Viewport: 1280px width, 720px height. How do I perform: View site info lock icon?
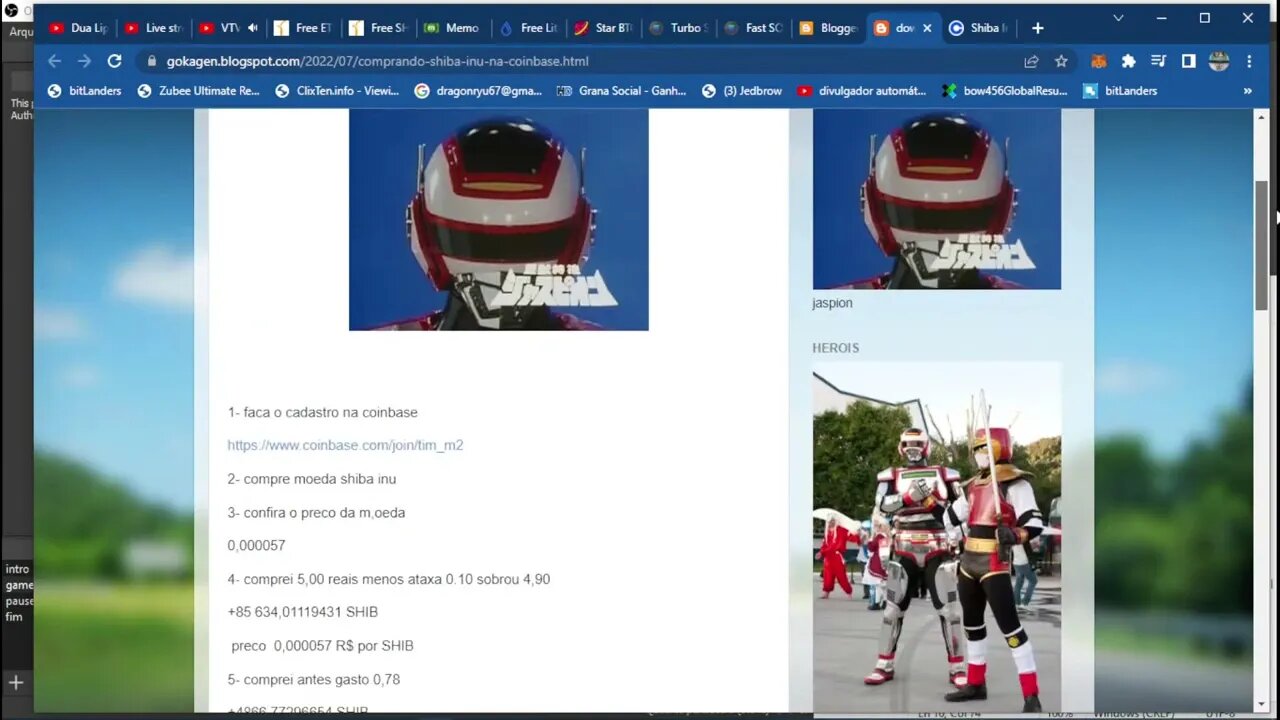(x=152, y=61)
